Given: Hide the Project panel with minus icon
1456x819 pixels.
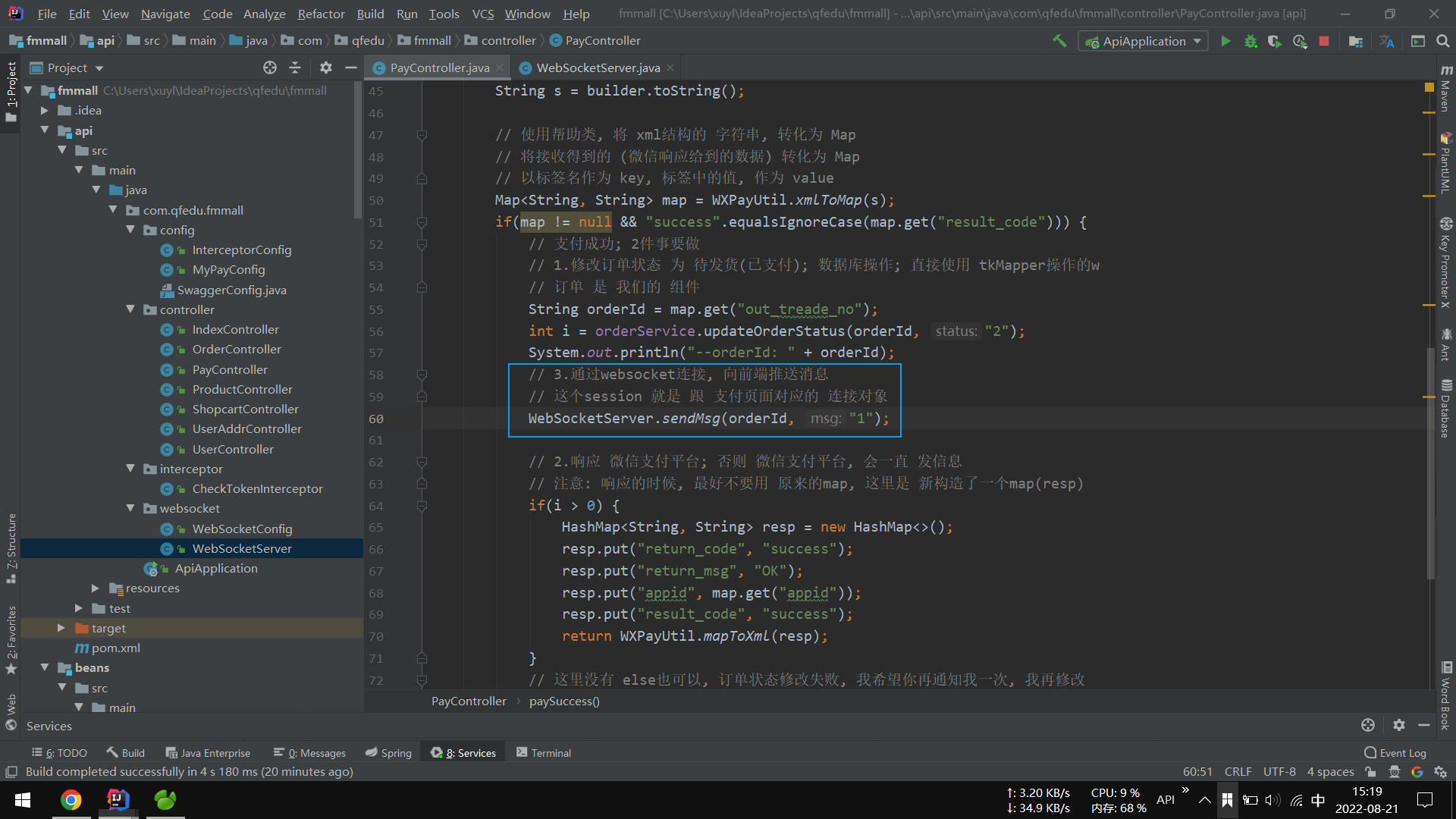Looking at the screenshot, I should click(x=350, y=67).
